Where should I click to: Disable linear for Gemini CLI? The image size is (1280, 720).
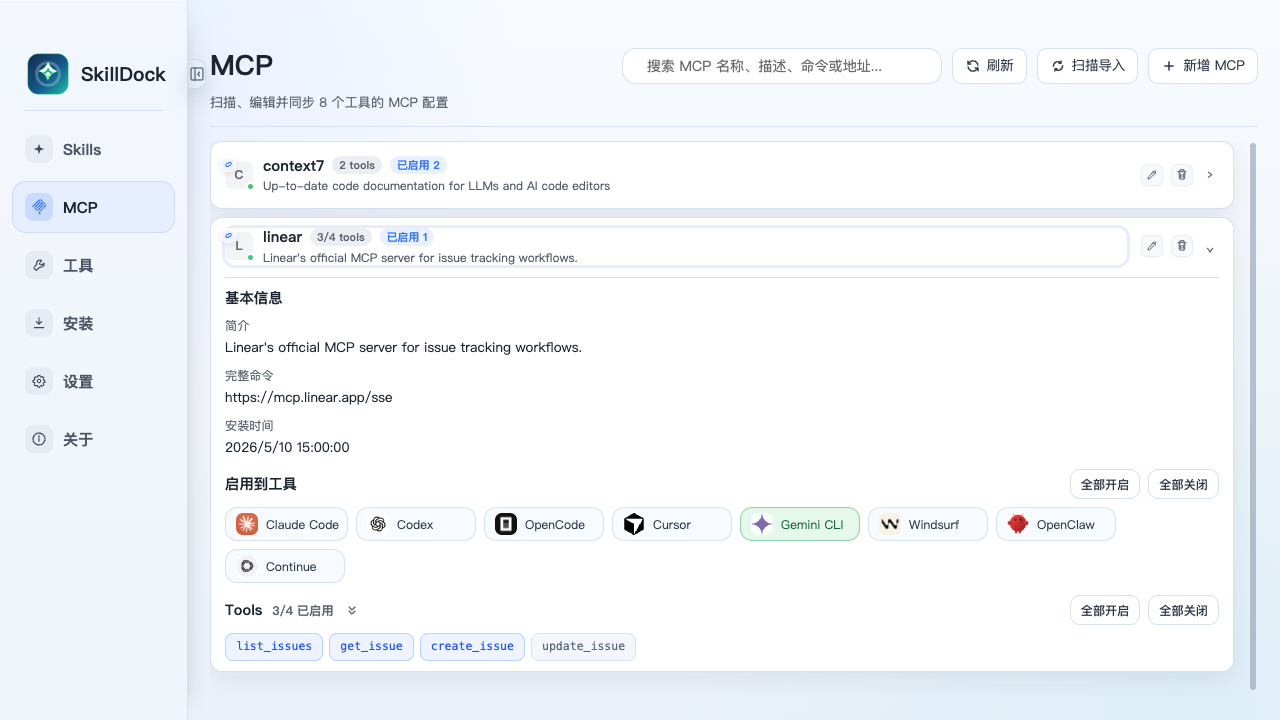tap(800, 524)
